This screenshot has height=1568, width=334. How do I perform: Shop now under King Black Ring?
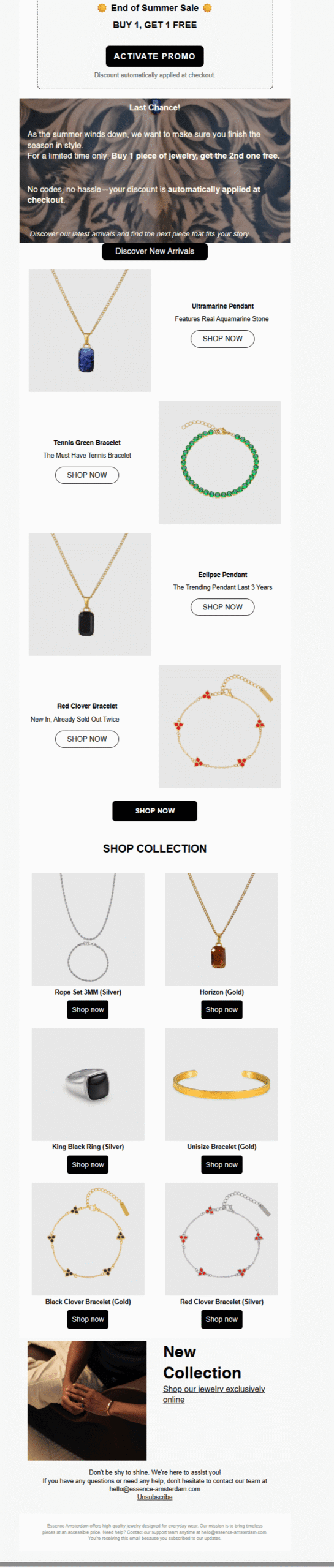(x=88, y=1164)
